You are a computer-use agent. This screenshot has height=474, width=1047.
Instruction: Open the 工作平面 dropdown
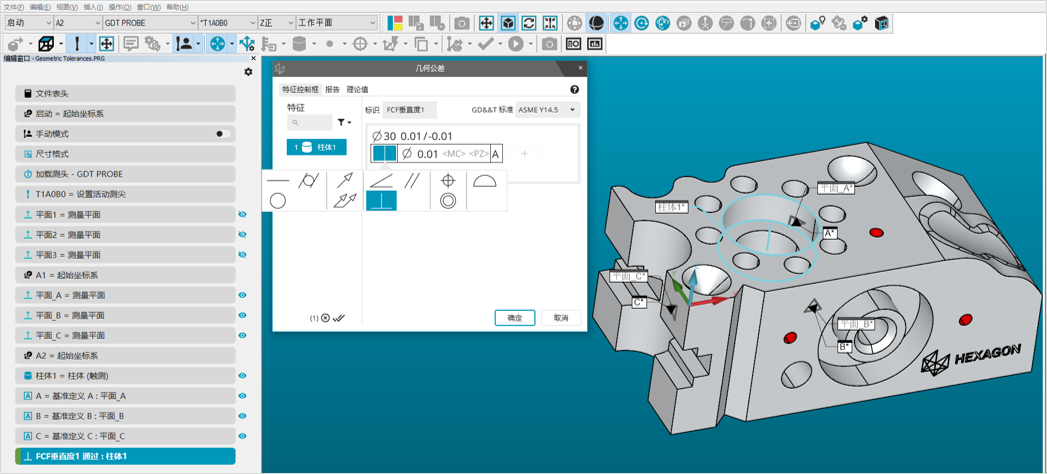337,23
